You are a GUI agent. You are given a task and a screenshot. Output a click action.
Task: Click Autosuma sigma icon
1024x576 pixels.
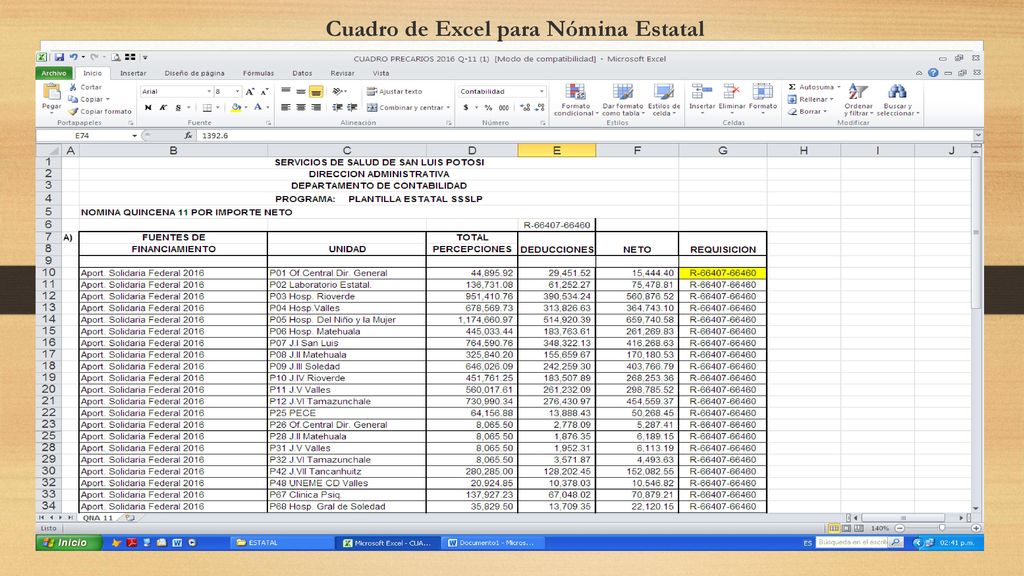point(792,87)
